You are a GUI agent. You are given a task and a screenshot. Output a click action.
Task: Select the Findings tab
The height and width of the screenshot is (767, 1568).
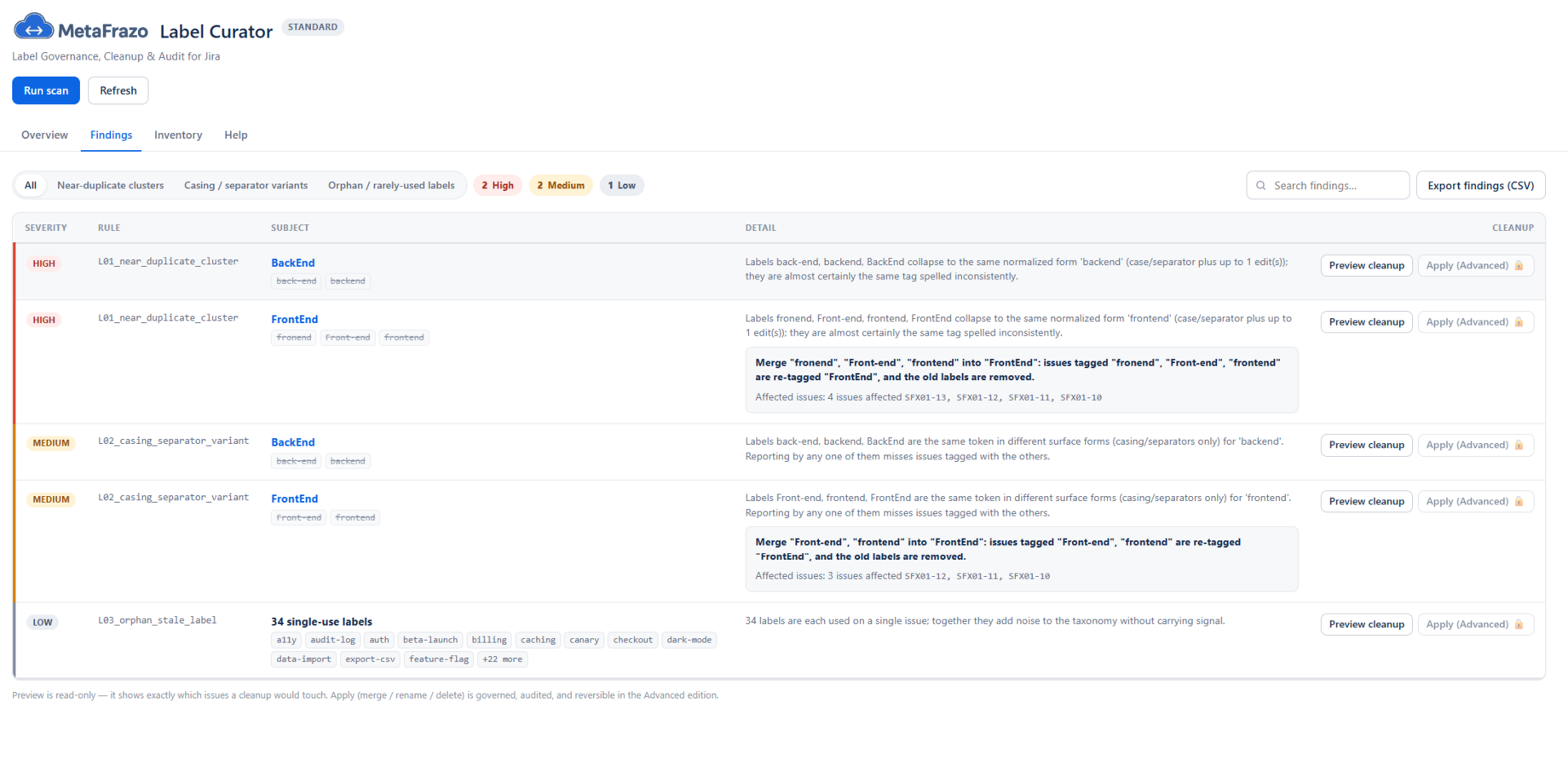click(x=111, y=135)
